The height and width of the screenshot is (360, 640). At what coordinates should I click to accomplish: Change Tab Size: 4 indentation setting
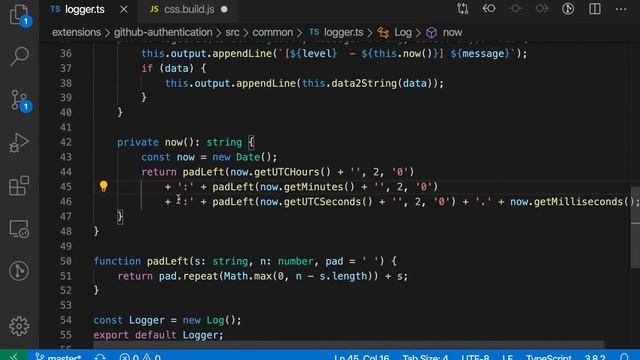(x=425, y=356)
